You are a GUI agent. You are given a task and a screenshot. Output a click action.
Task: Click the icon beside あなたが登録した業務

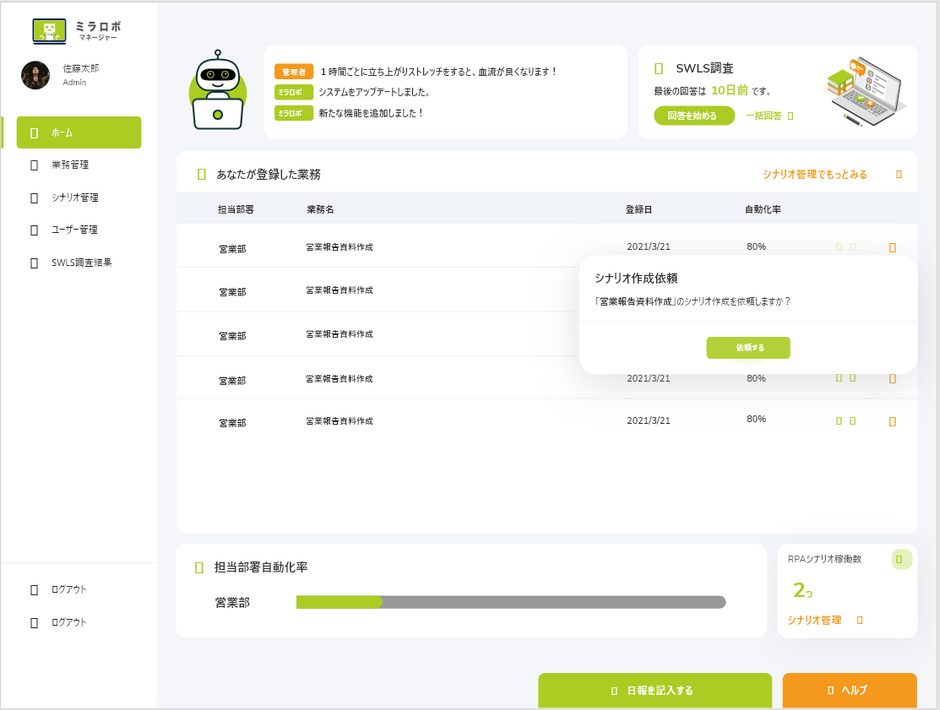tap(201, 175)
